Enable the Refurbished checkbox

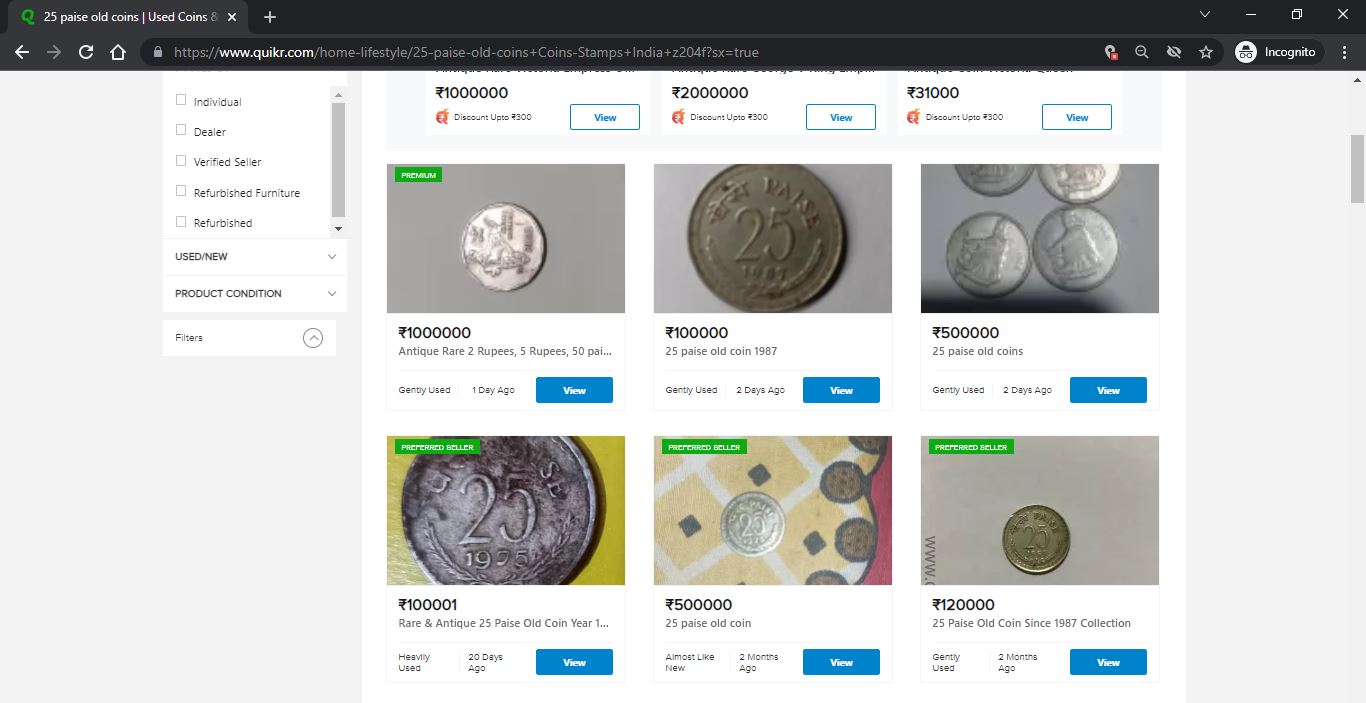click(181, 221)
